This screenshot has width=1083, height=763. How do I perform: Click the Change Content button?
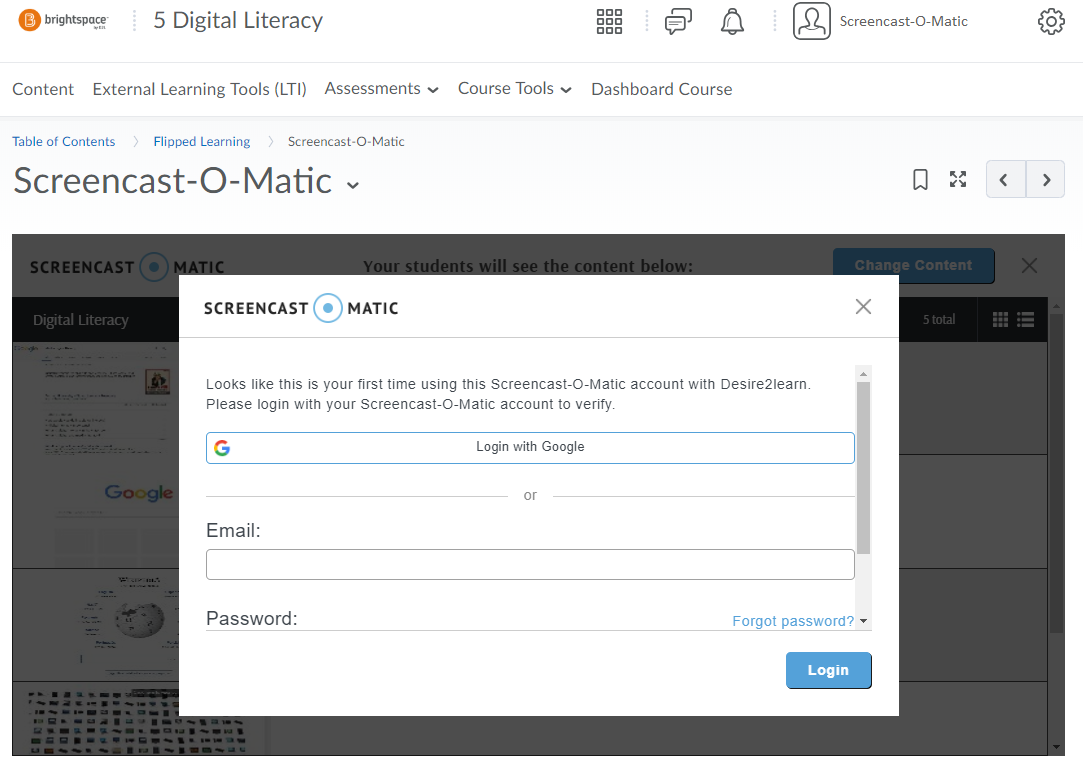coord(913,265)
